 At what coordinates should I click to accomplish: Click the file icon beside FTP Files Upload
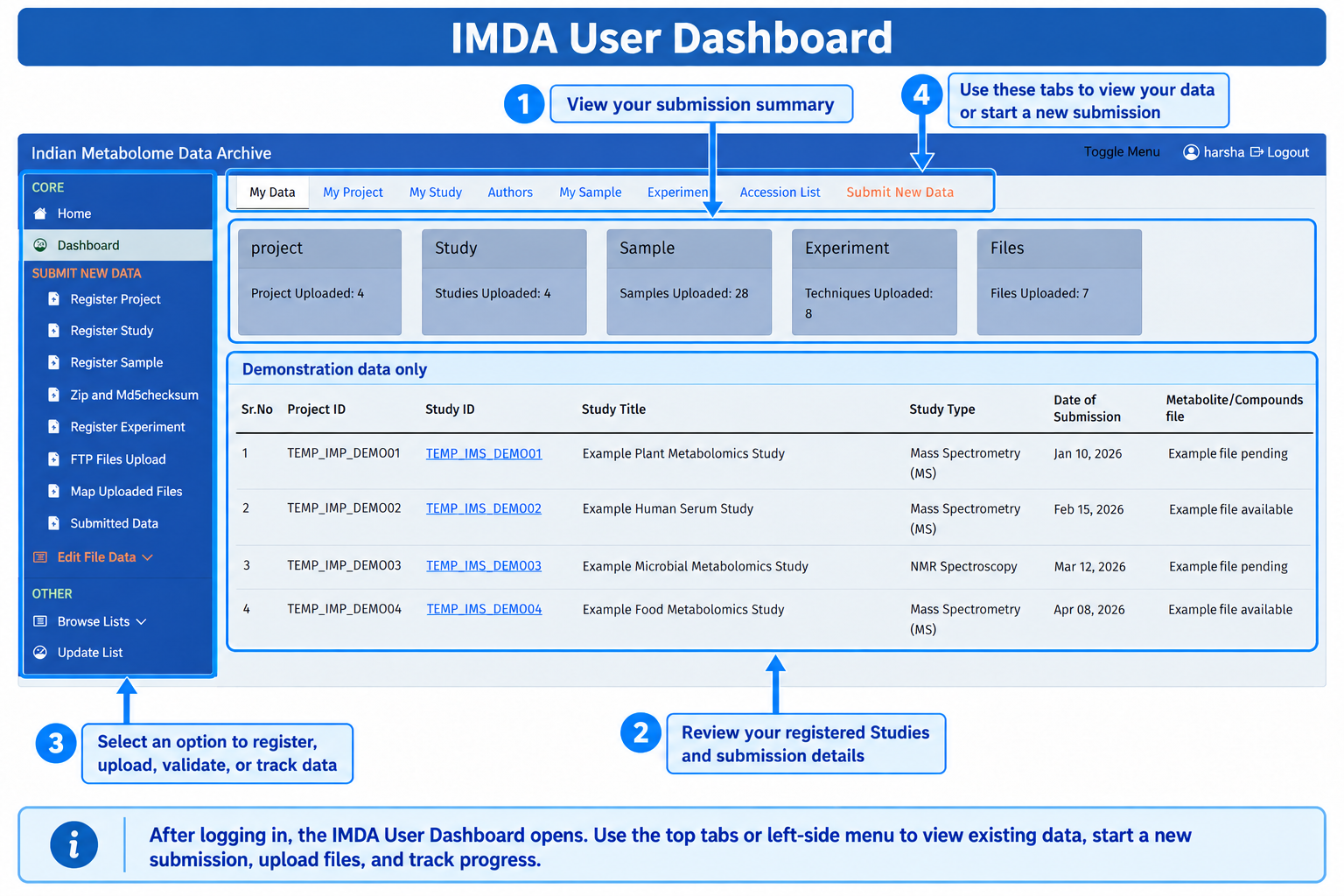(53, 459)
